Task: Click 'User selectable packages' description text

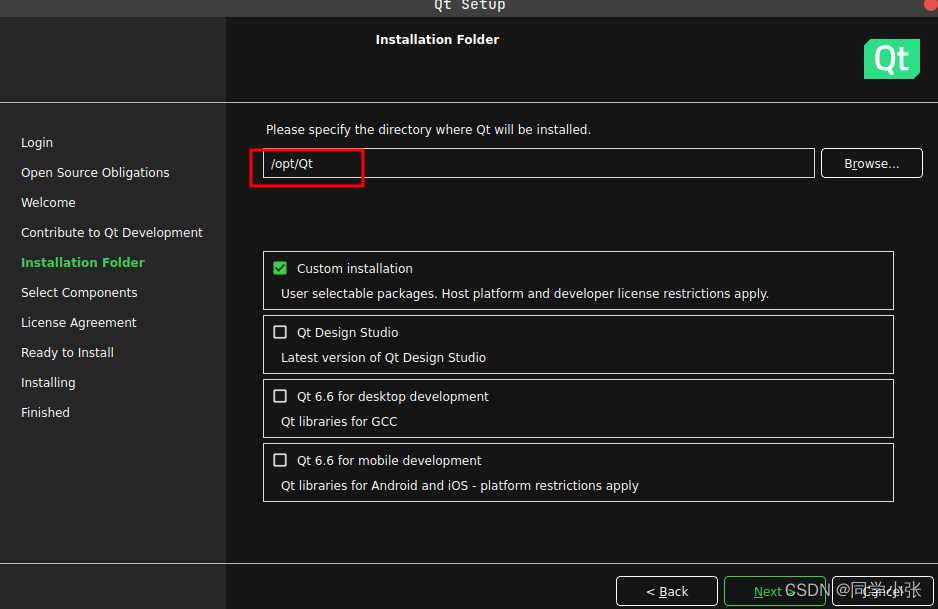Action: point(525,294)
